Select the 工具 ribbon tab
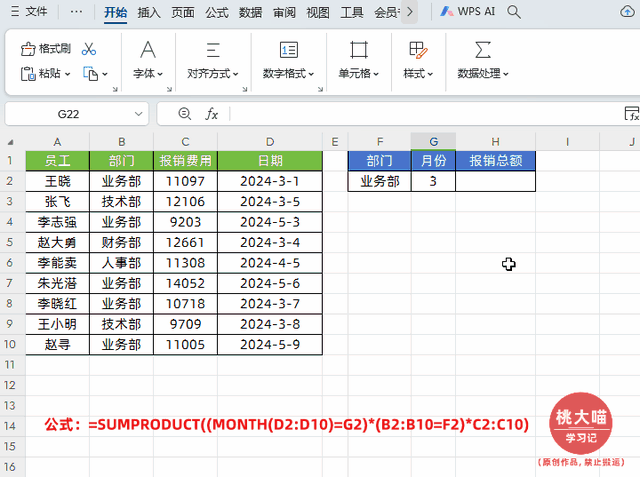The height and width of the screenshot is (477, 640). [x=352, y=12]
